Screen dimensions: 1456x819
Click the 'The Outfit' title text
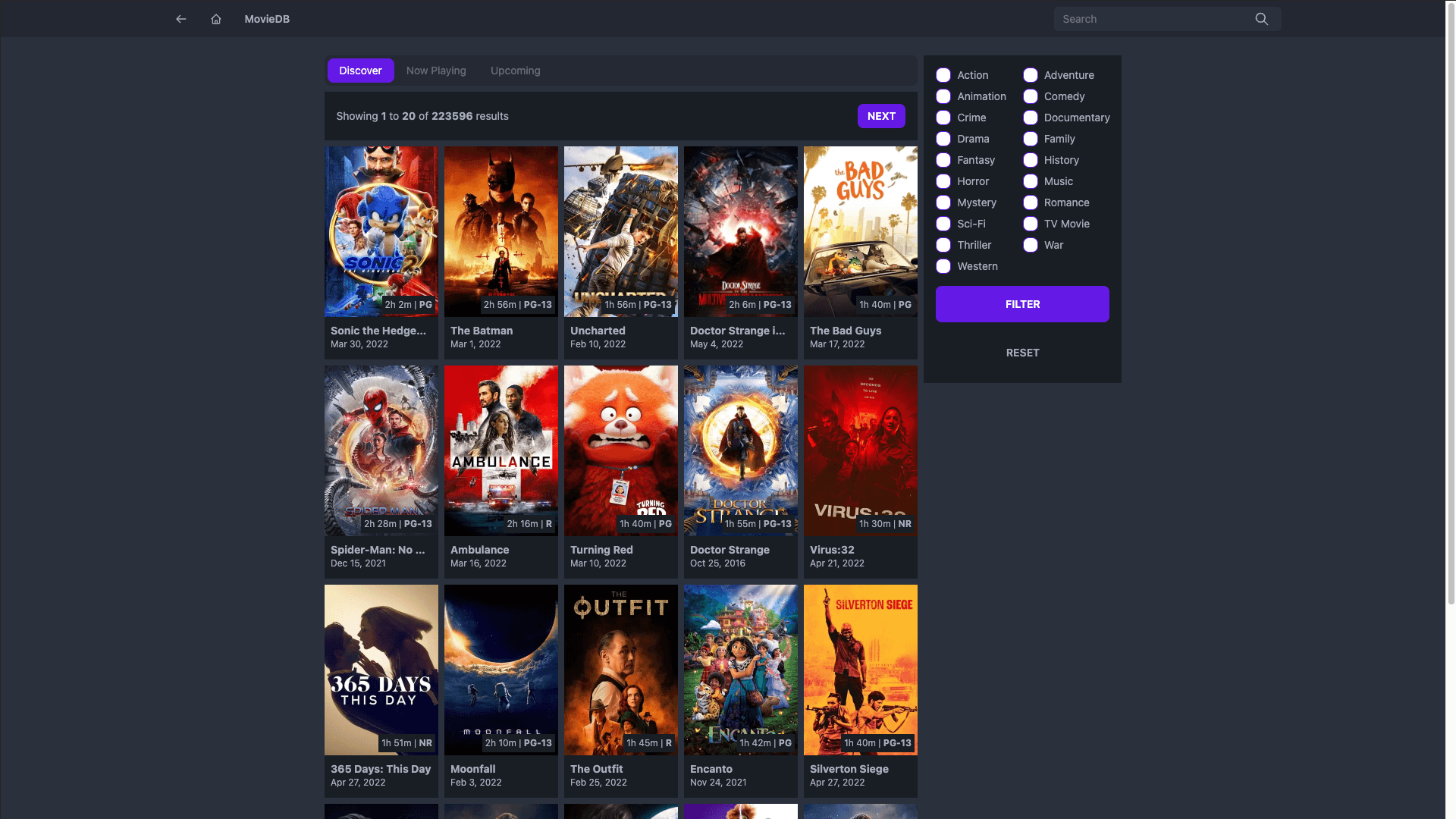[596, 769]
